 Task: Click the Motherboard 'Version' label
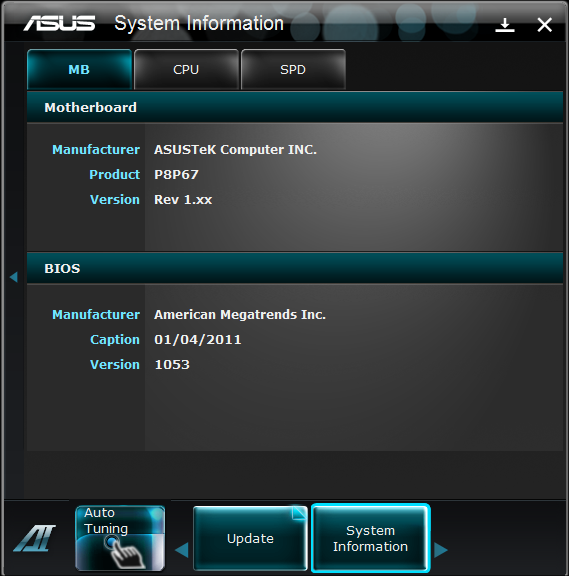[115, 199]
